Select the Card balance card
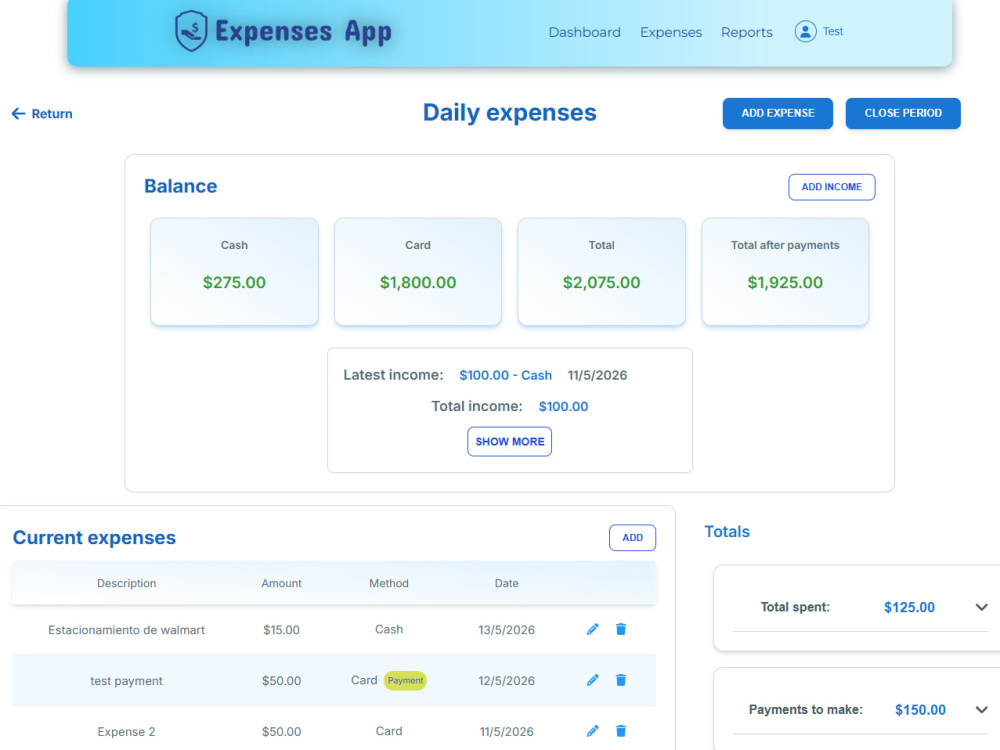Screen dimensions: 1000x750 (x=418, y=272)
